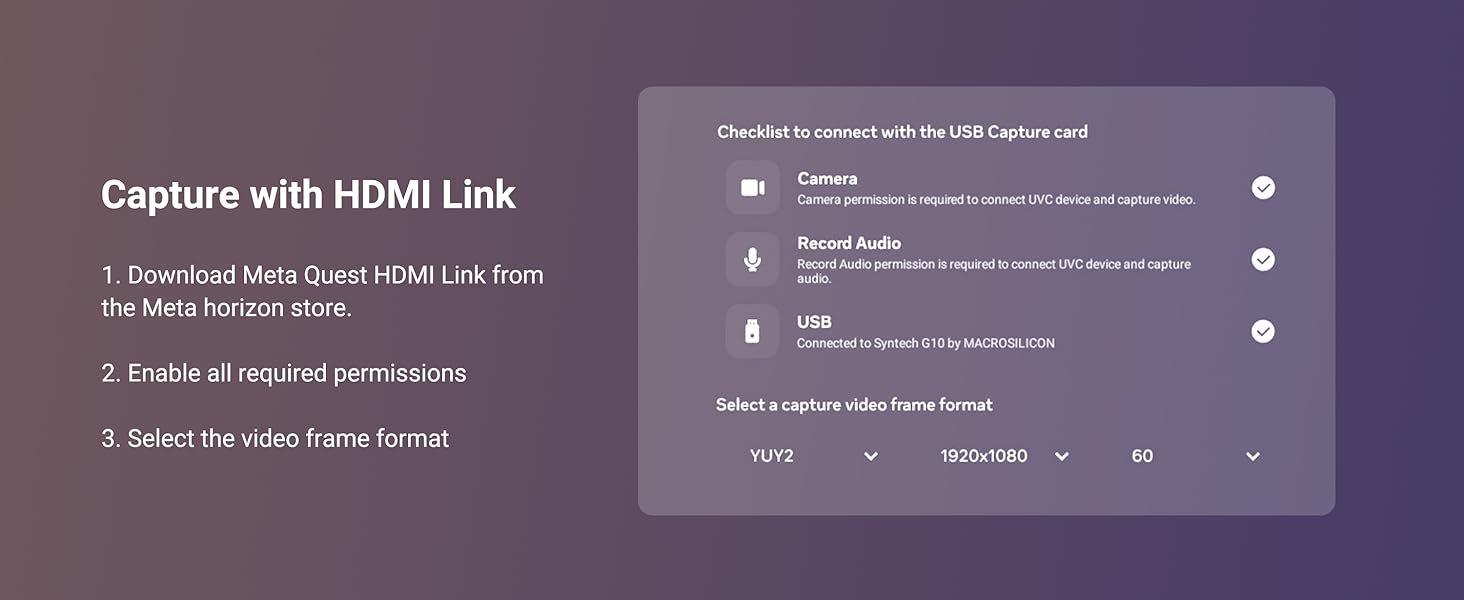Click the Checklist to connect heading

tap(902, 131)
